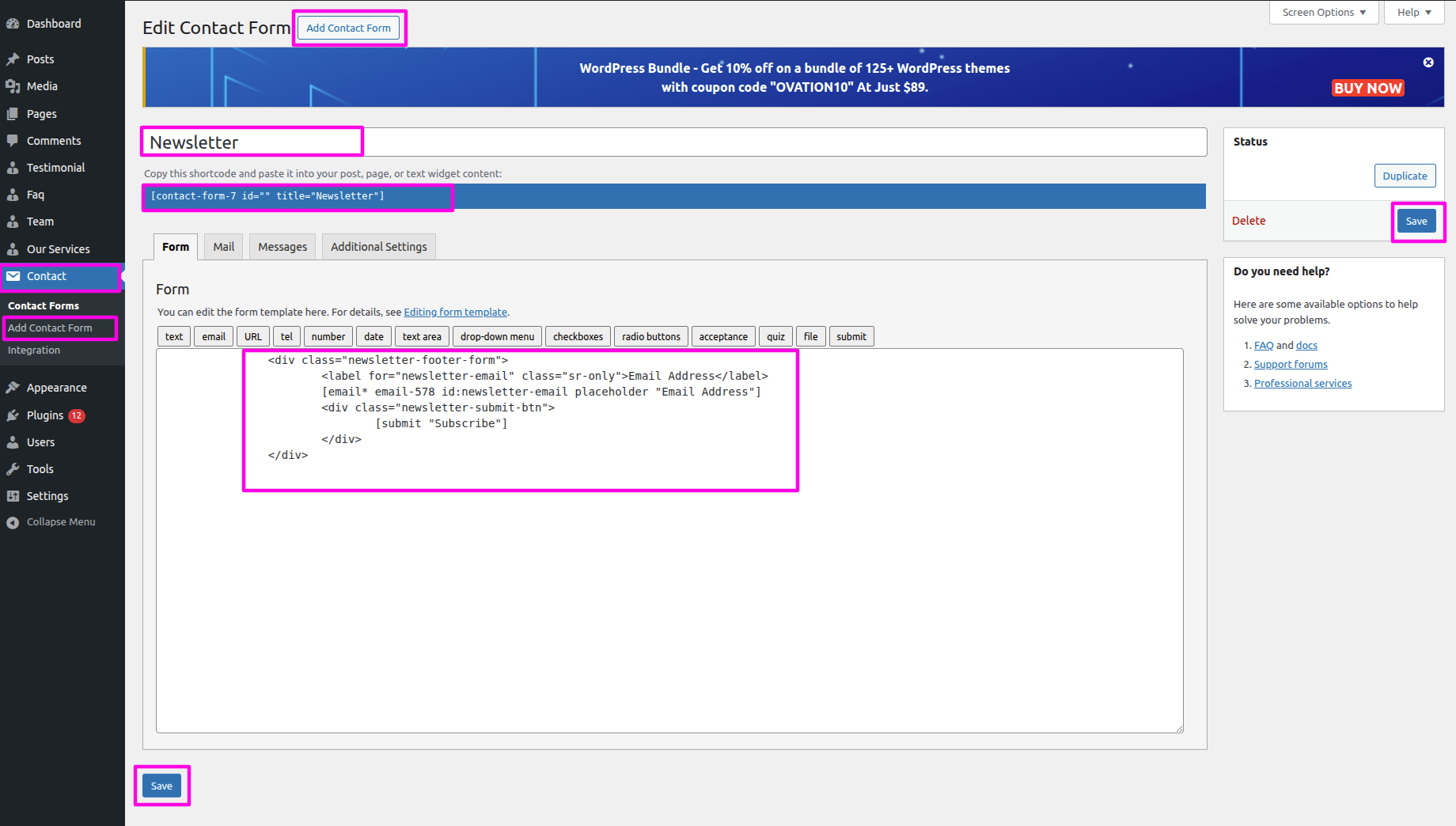Screen dimensions: 1456x826
Task: Insert a drop-down menu form tag
Action: tap(497, 336)
